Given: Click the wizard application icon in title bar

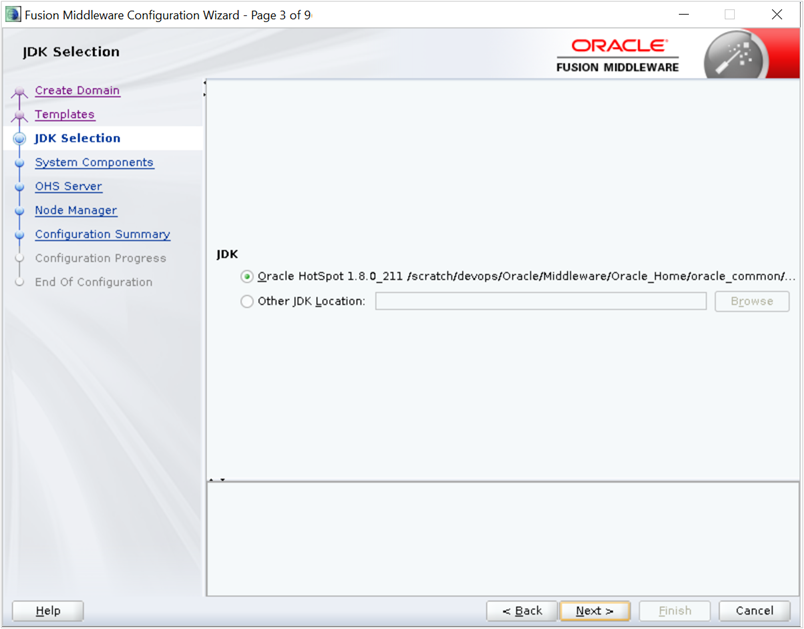Looking at the screenshot, I should pos(12,14).
